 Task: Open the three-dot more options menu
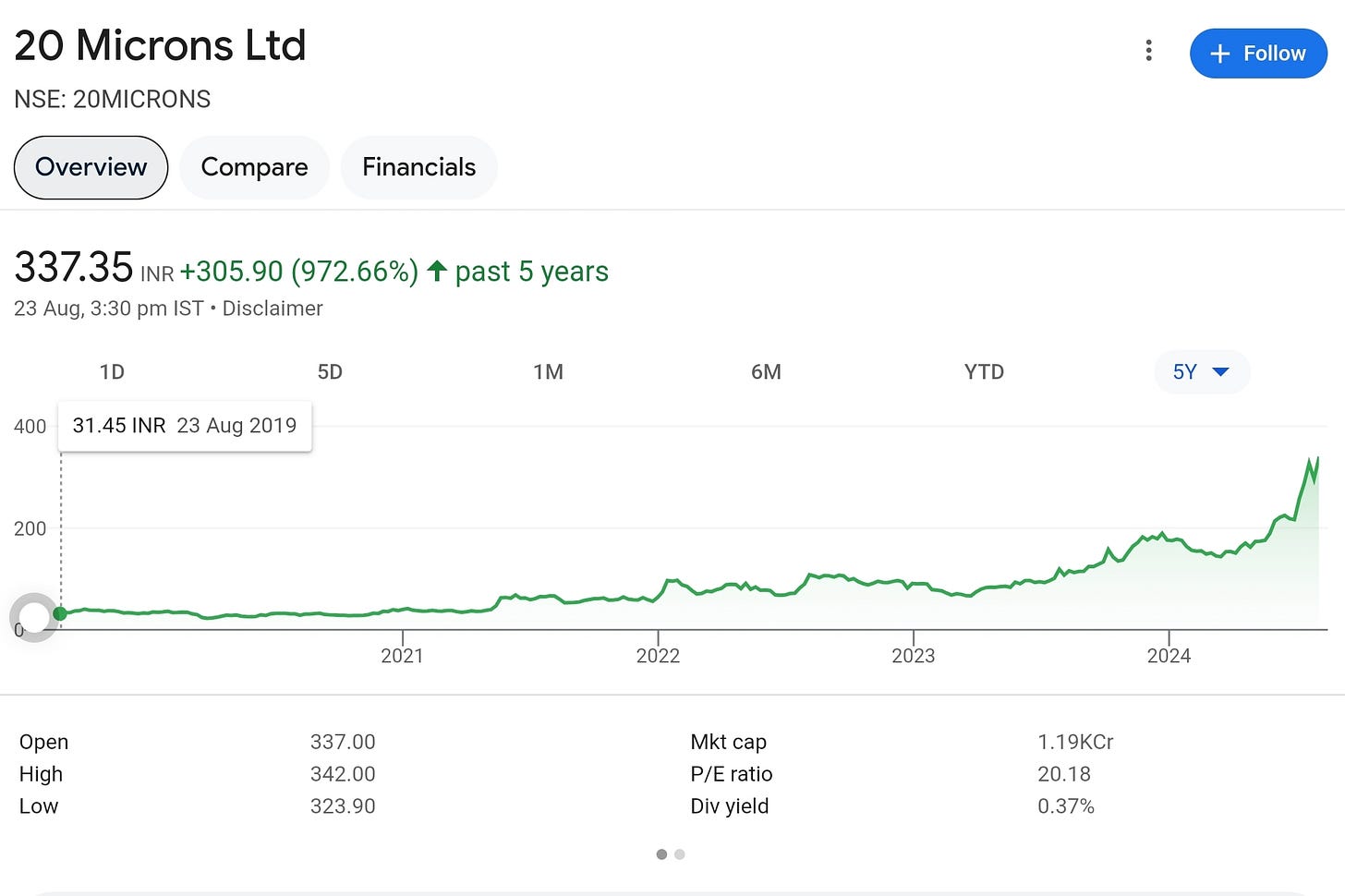(1148, 51)
